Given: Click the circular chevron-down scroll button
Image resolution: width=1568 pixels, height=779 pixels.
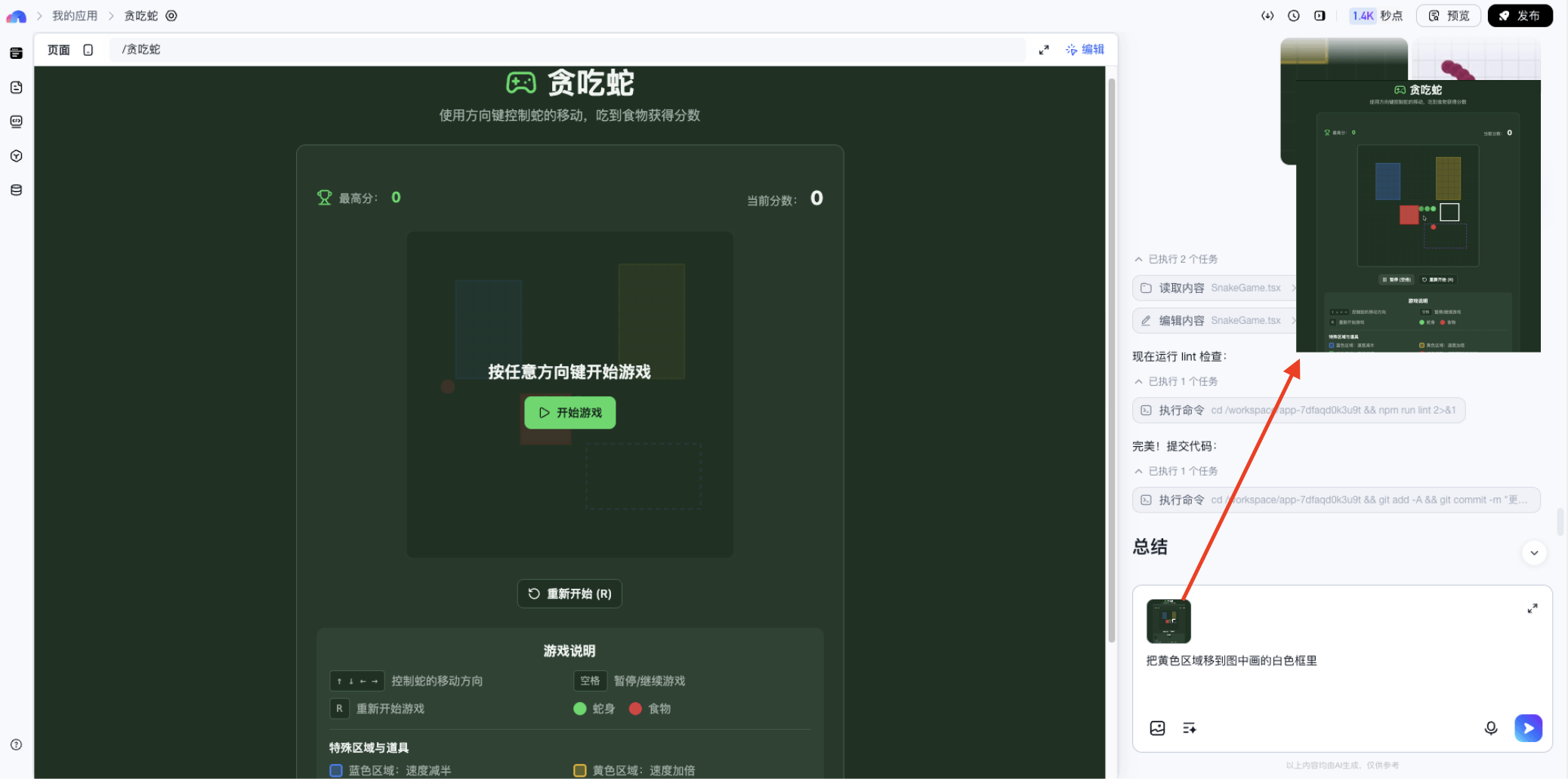Looking at the screenshot, I should (1534, 553).
